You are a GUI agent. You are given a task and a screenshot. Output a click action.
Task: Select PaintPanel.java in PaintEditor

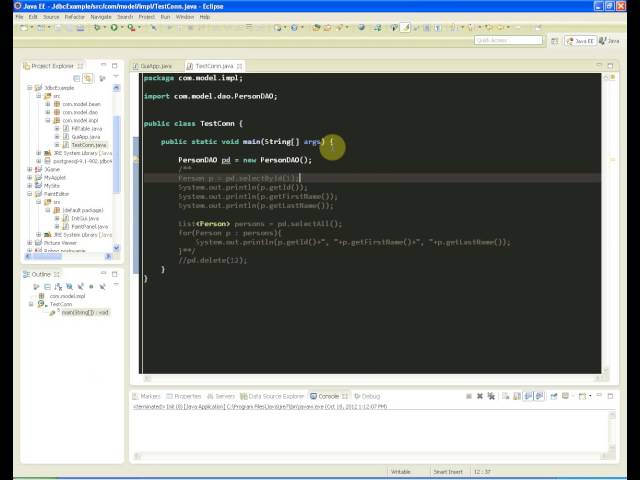pyautogui.click(x=89, y=227)
